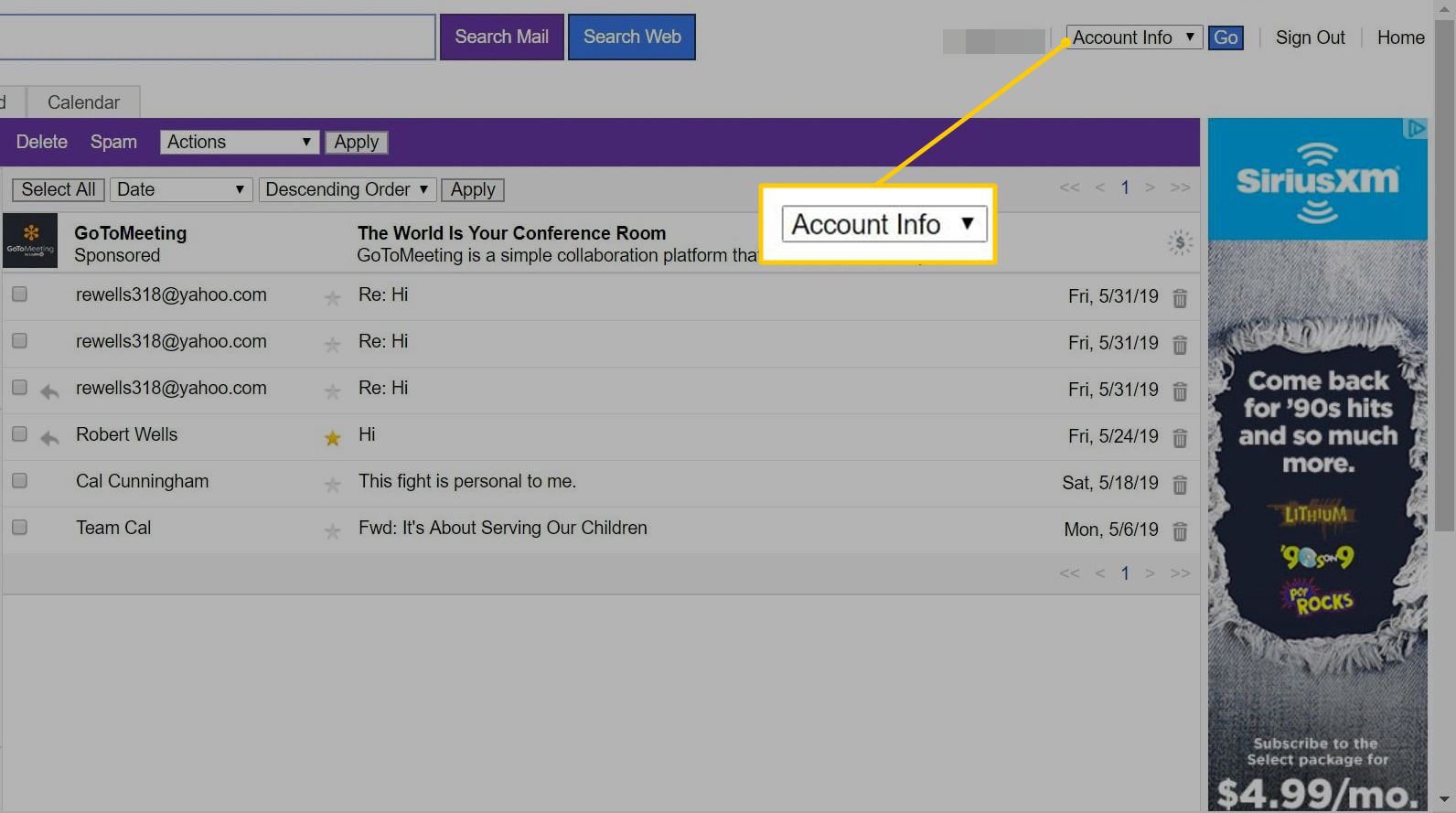Select checkbox for Cal Cunningham email
This screenshot has width=1456, height=813.
pyautogui.click(x=19, y=480)
